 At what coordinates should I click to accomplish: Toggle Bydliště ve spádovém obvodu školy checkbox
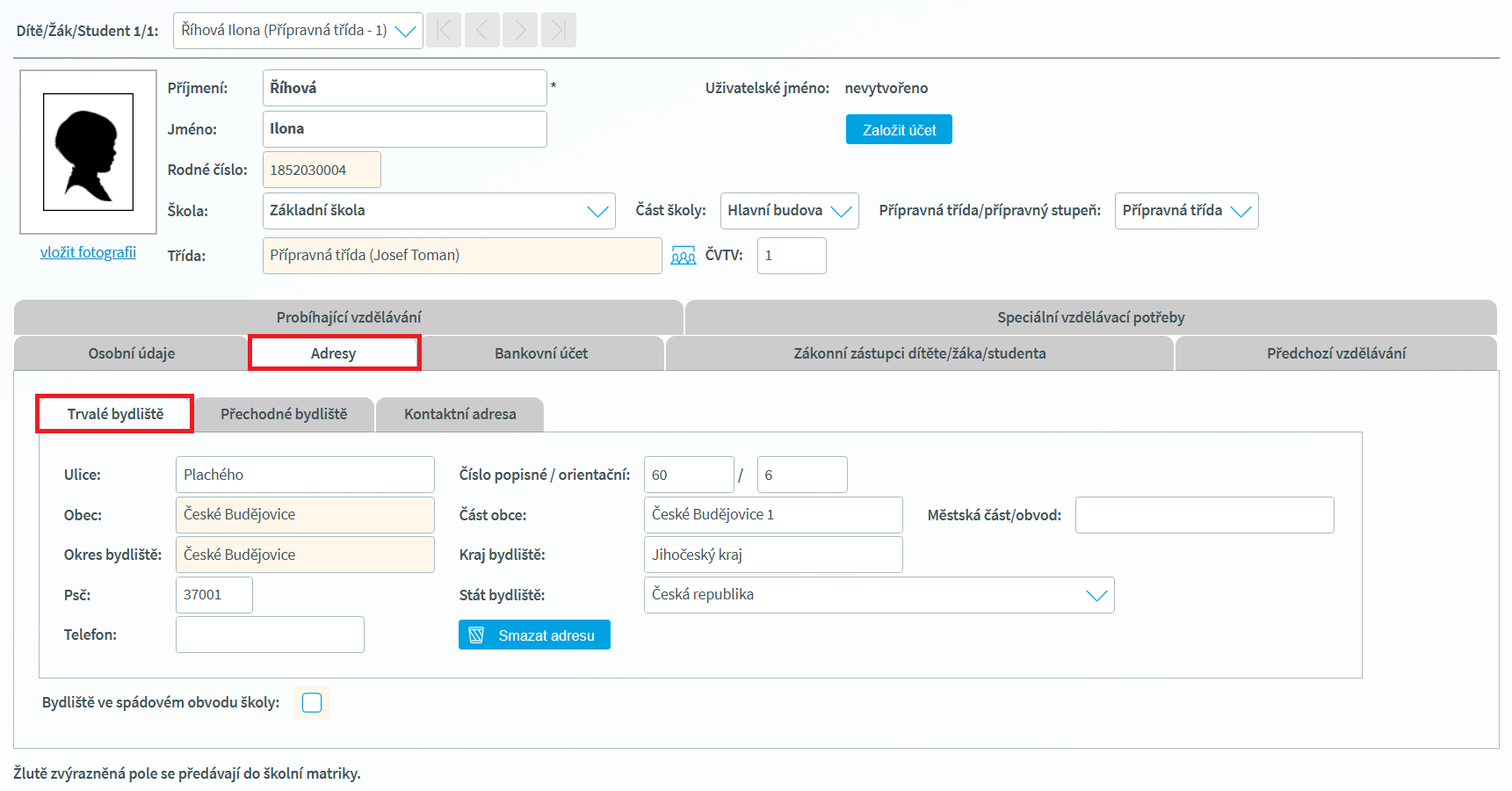point(312,702)
